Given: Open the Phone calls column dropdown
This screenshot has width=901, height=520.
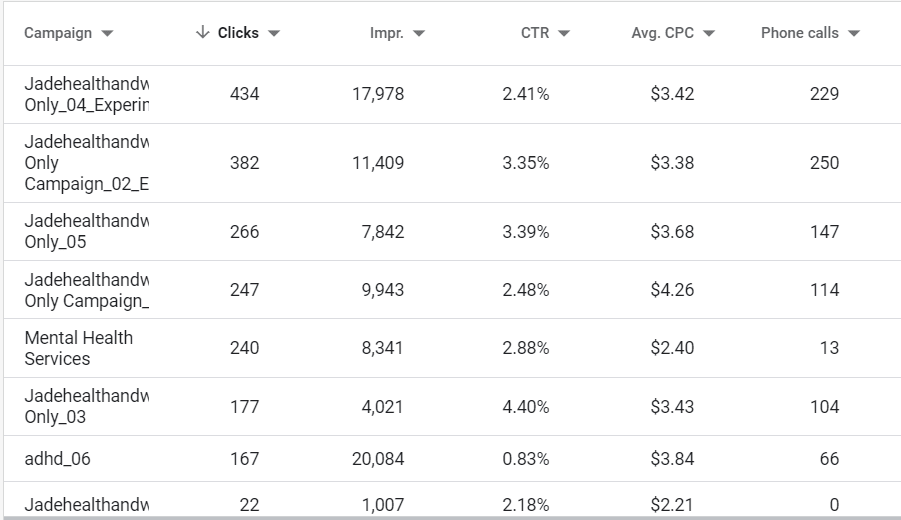Looking at the screenshot, I should click(x=854, y=33).
